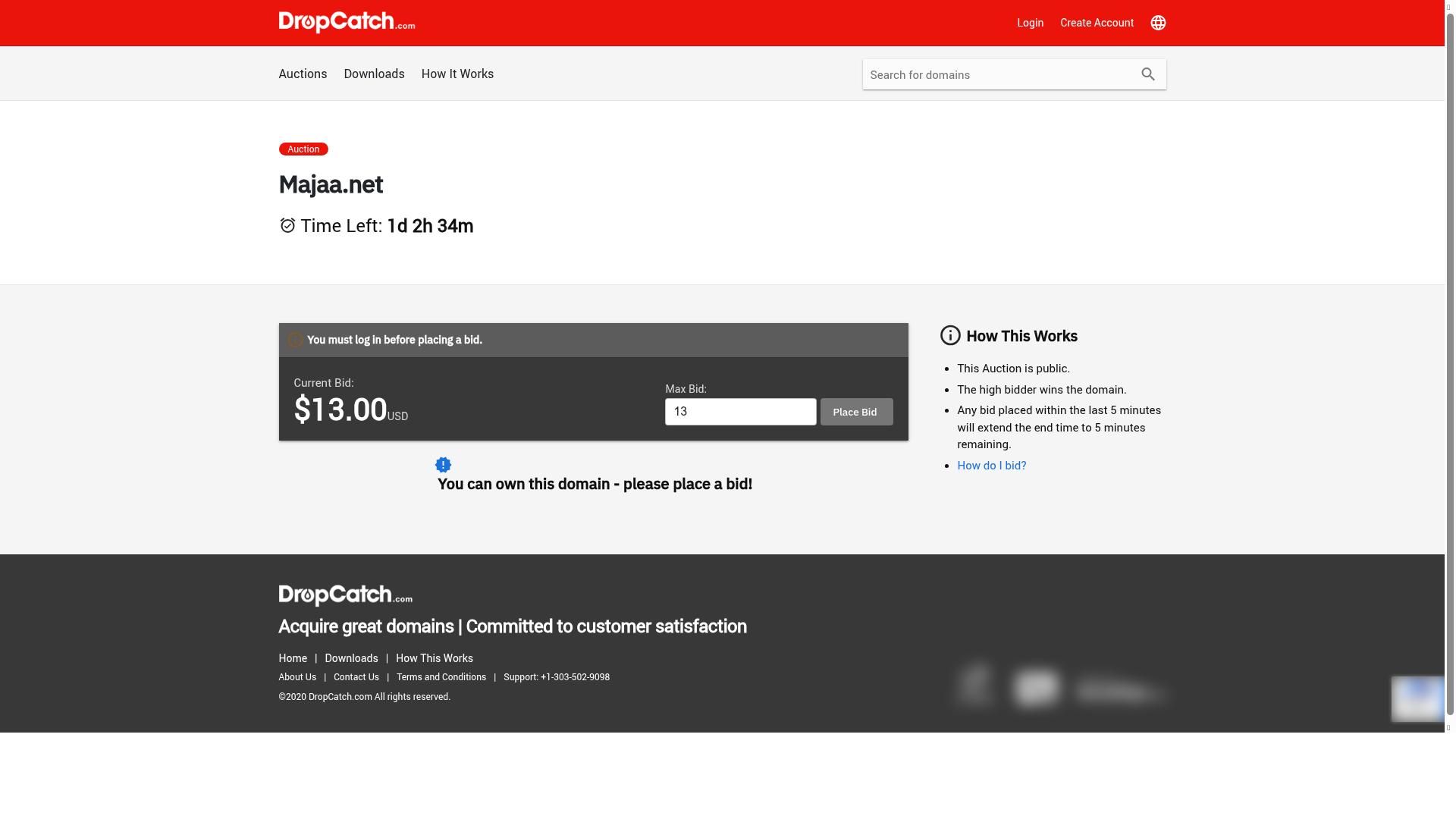Open the Auctions menu
This screenshot has width=1456, height=819.
coord(303,74)
